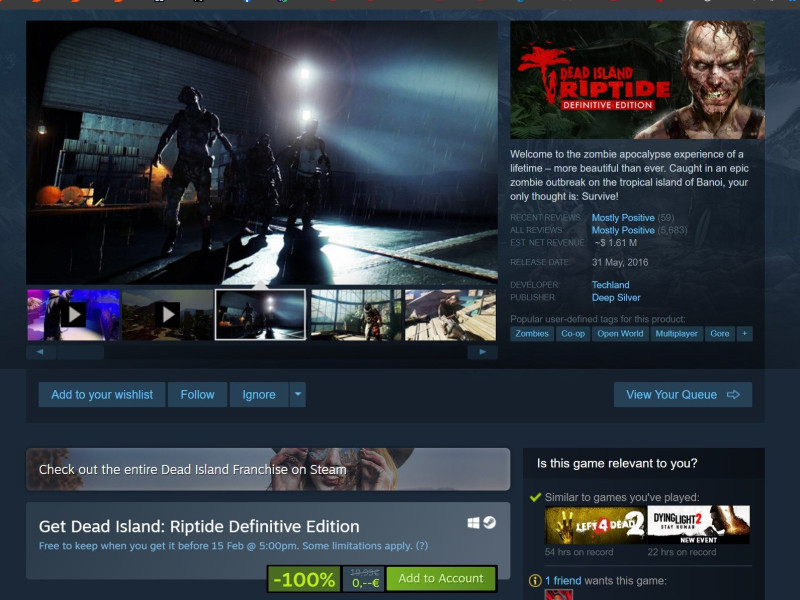Screen dimensions: 800x600
Task: Open developer Techland link
Action: tap(610, 285)
